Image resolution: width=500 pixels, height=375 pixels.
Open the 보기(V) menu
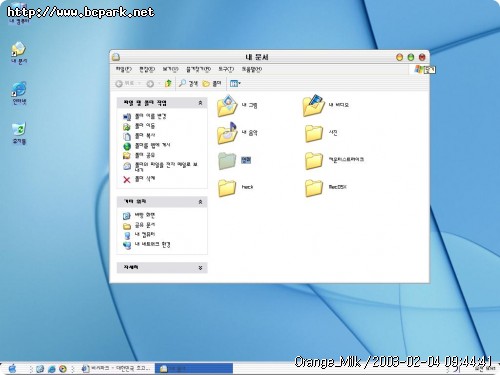170,69
